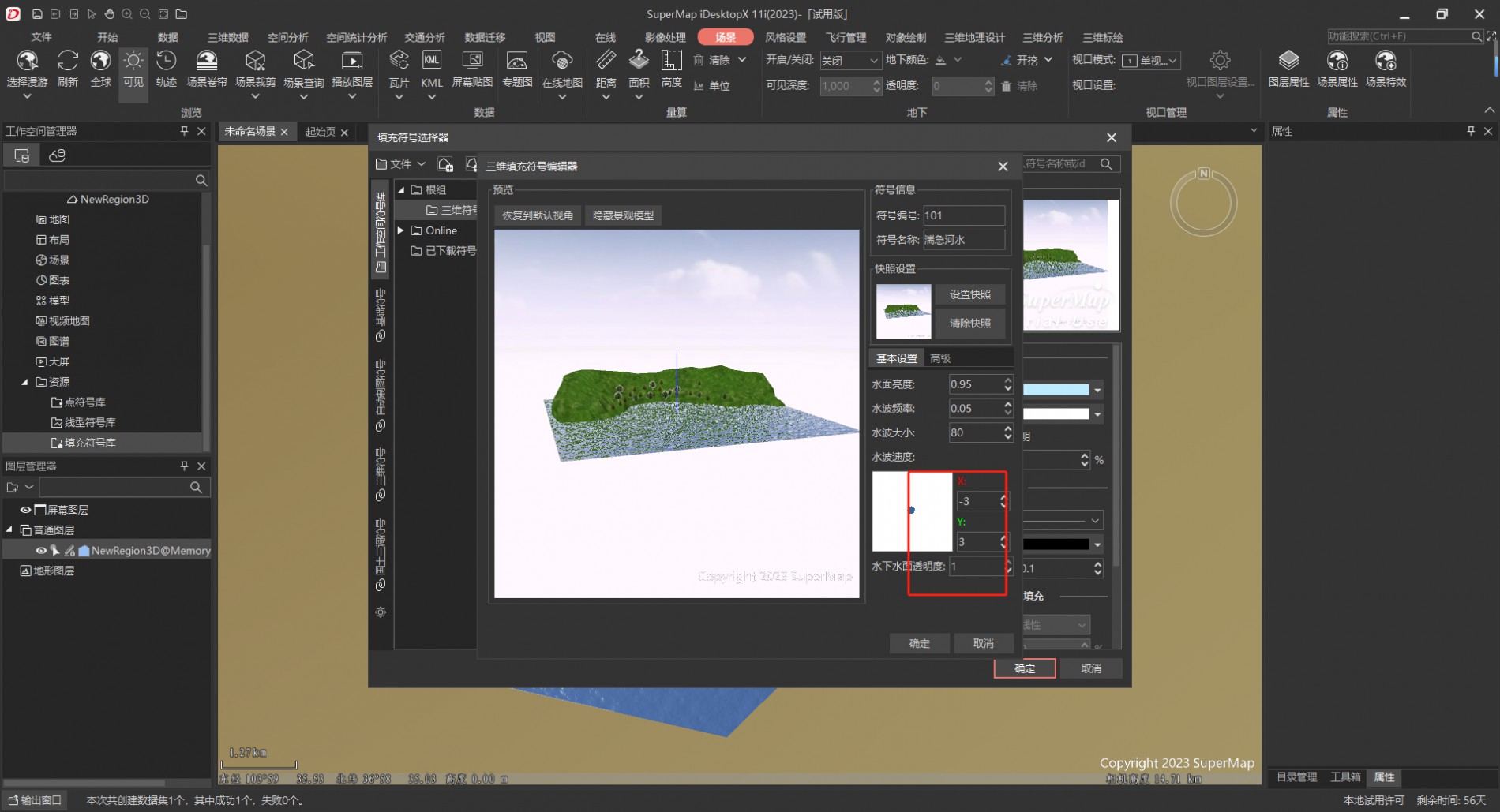Screen dimensions: 1500x812
Task: Click the workspace manager search magnifier icon
Action: (201, 181)
